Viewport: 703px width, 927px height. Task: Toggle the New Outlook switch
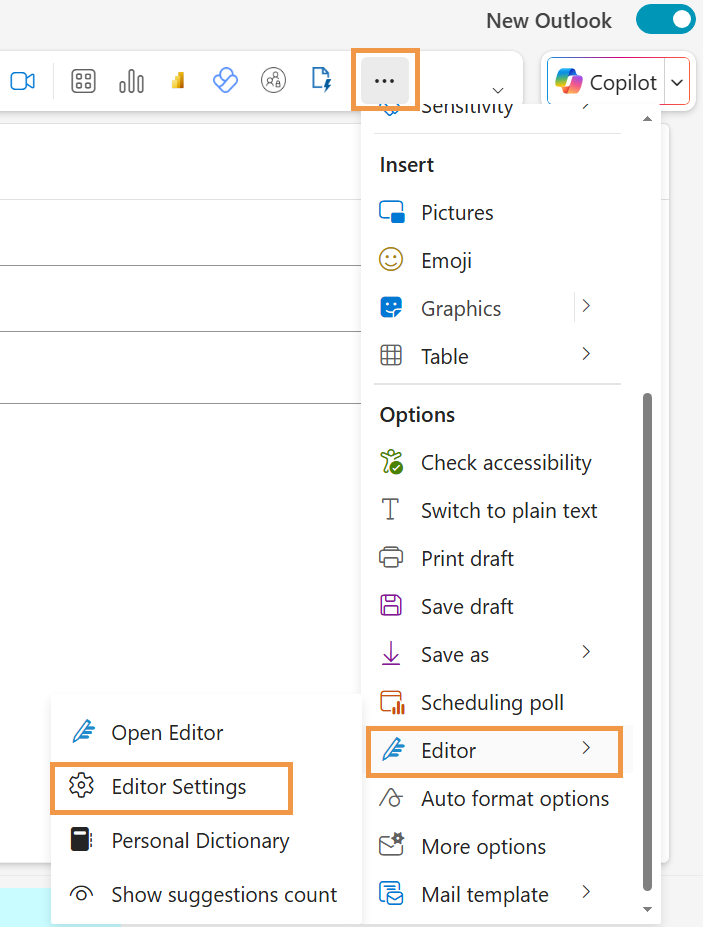(665, 19)
